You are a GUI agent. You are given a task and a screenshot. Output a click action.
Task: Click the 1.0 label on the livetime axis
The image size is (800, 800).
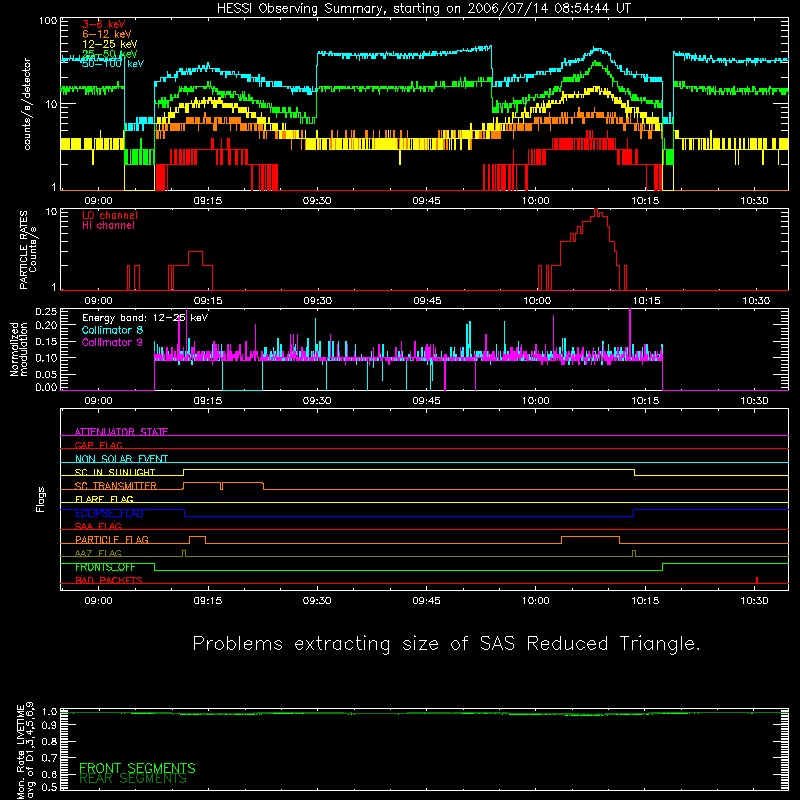tap(50, 711)
